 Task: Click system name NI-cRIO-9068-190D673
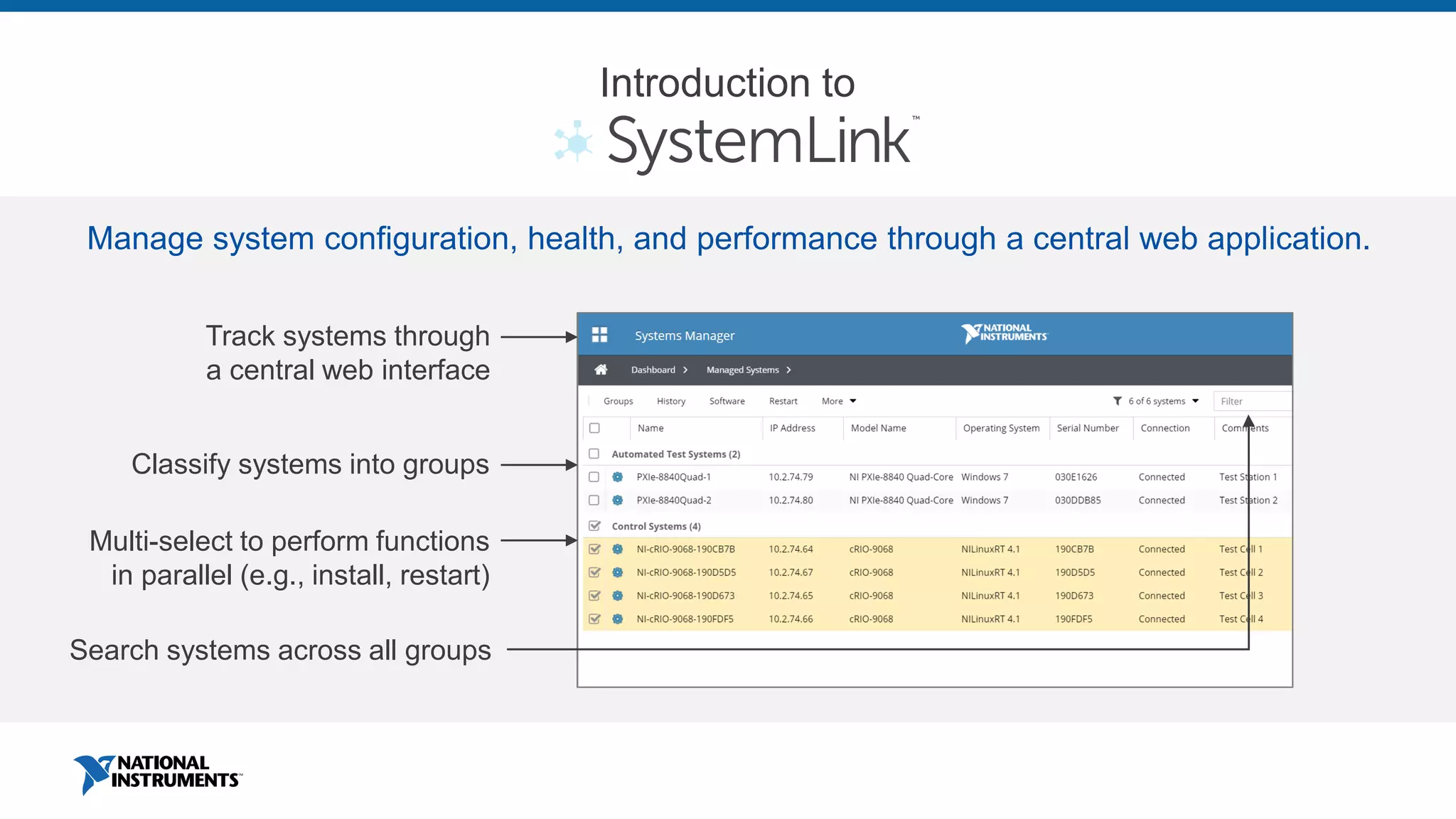click(x=685, y=596)
